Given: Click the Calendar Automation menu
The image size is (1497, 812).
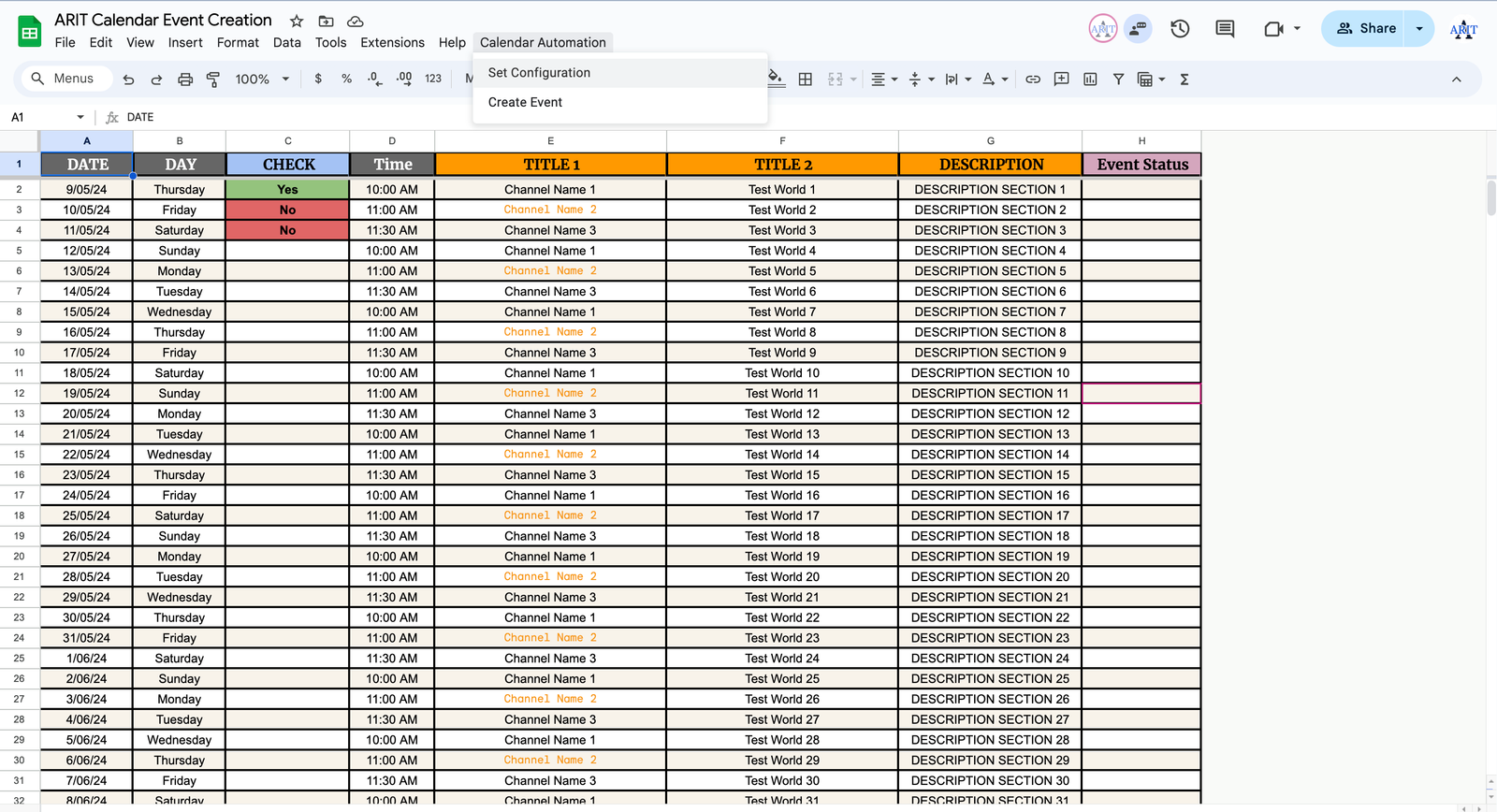Looking at the screenshot, I should point(543,42).
